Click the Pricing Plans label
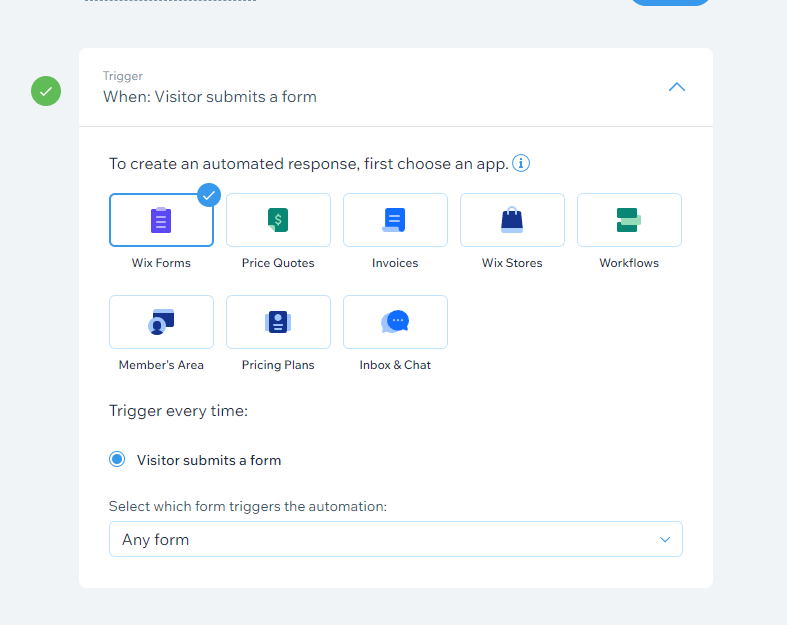This screenshot has width=787, height=625. click(278, 365)
